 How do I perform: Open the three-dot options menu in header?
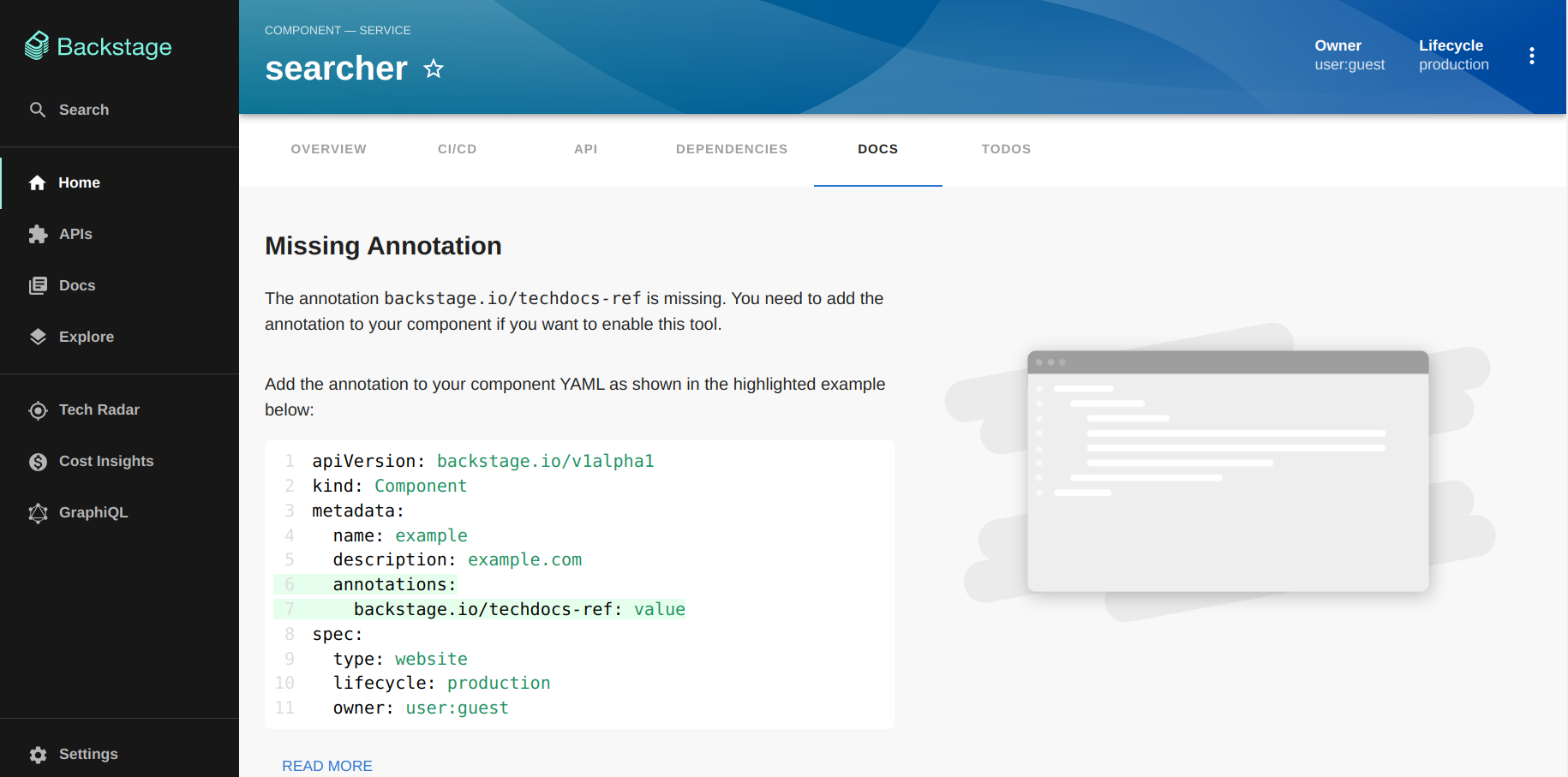click(x=1532, y=56)
